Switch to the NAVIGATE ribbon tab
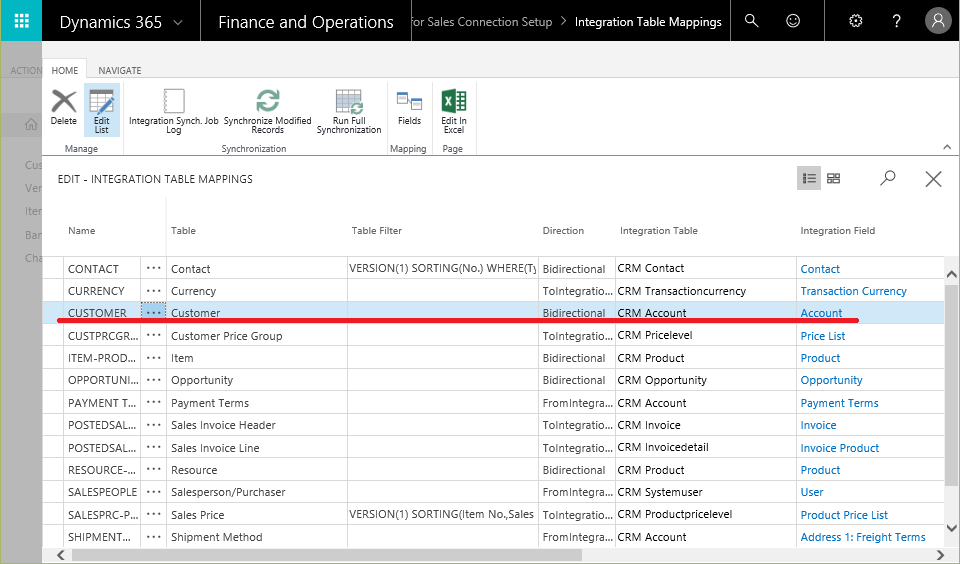Image resolution: width=960 pixels, height=564 pixels. point(120,70)
